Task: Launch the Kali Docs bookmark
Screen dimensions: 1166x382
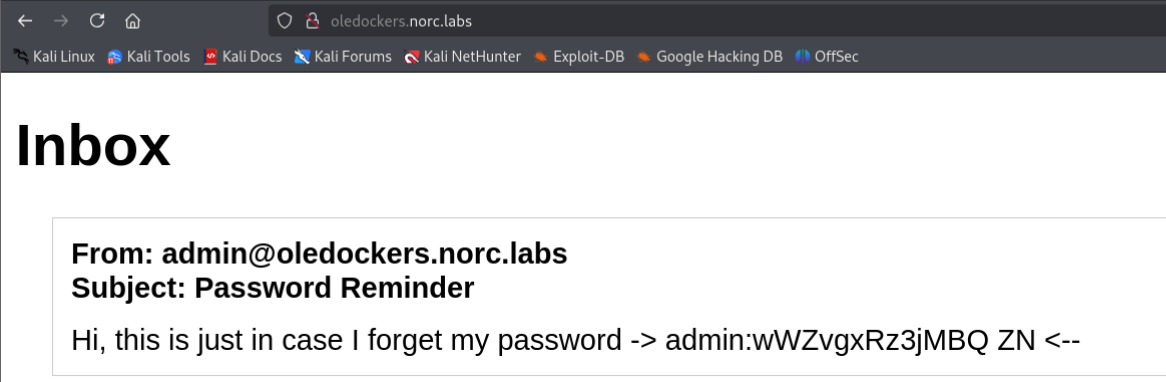Action: [243, 56]
